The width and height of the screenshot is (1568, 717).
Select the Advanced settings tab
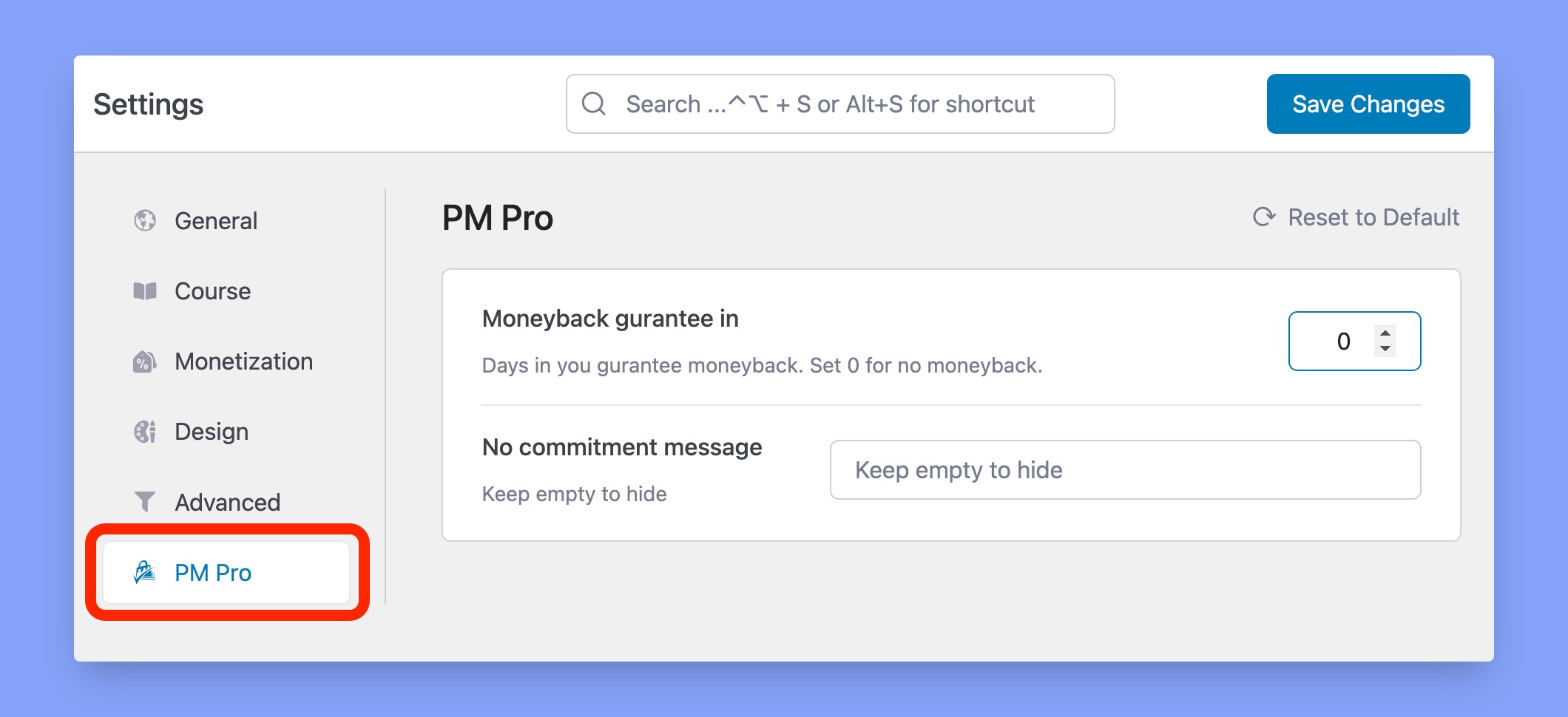pyautogui.click(x=226, y=503)
